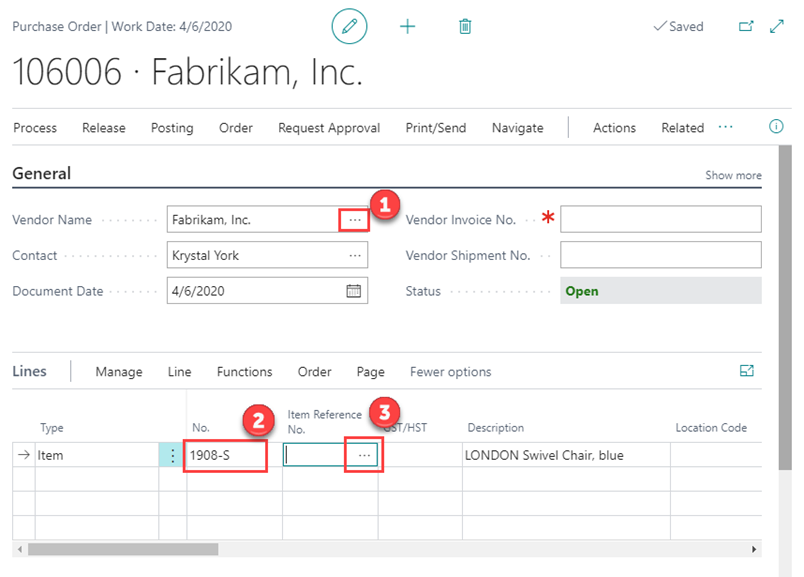
Task: Open the Actions menu
Action: 614,128
